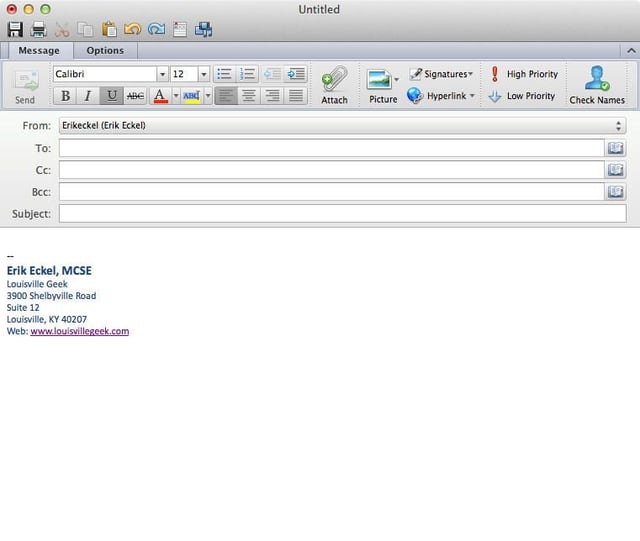
Task: Click into the Cc recipient field
Action: click(331, 170)
